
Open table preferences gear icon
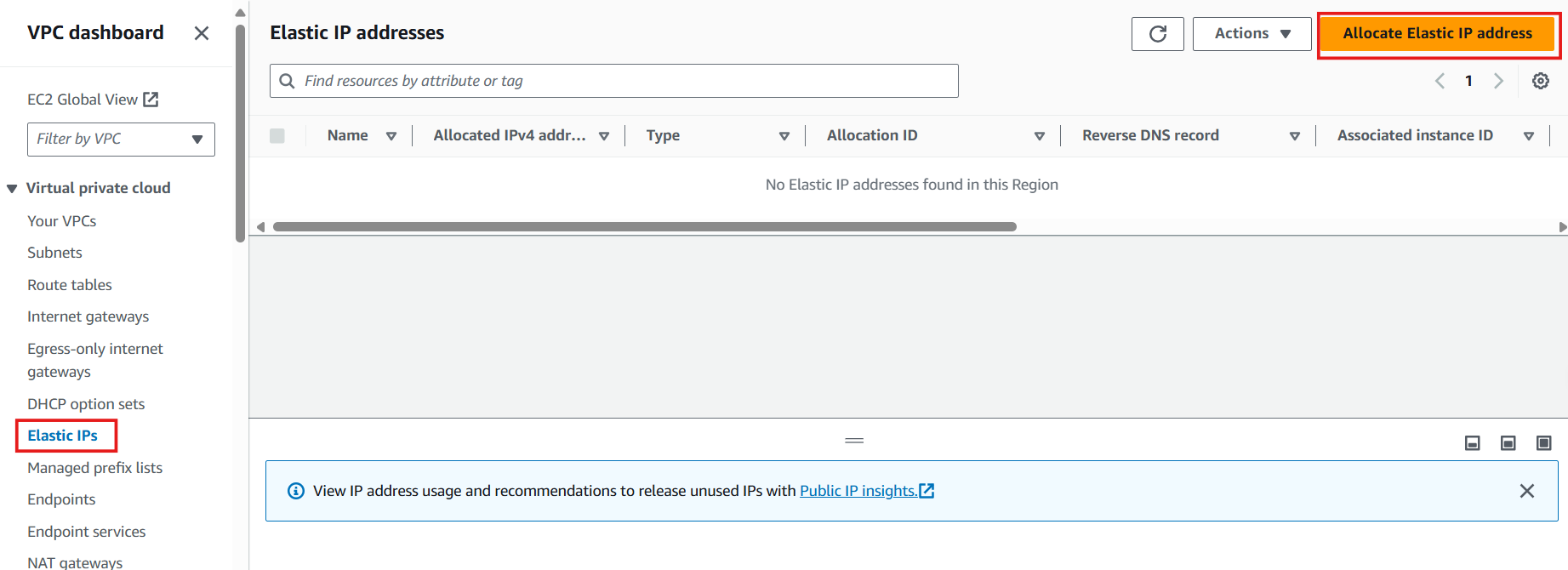point(1541,81)
